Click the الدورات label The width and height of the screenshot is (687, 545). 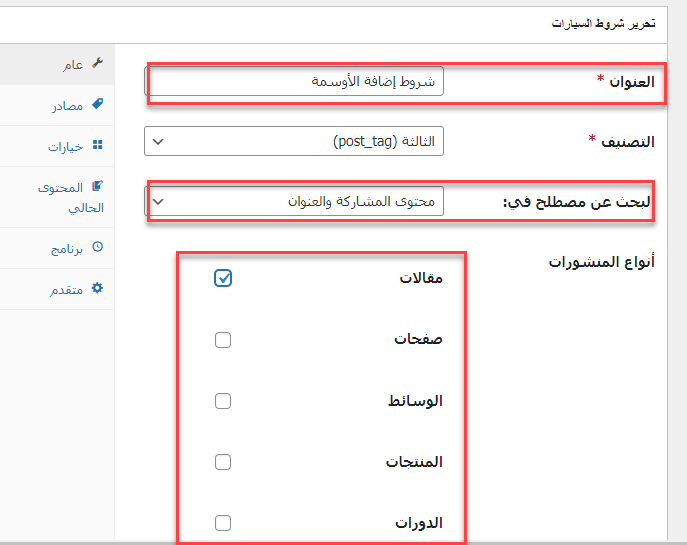(x=419, y=523)
